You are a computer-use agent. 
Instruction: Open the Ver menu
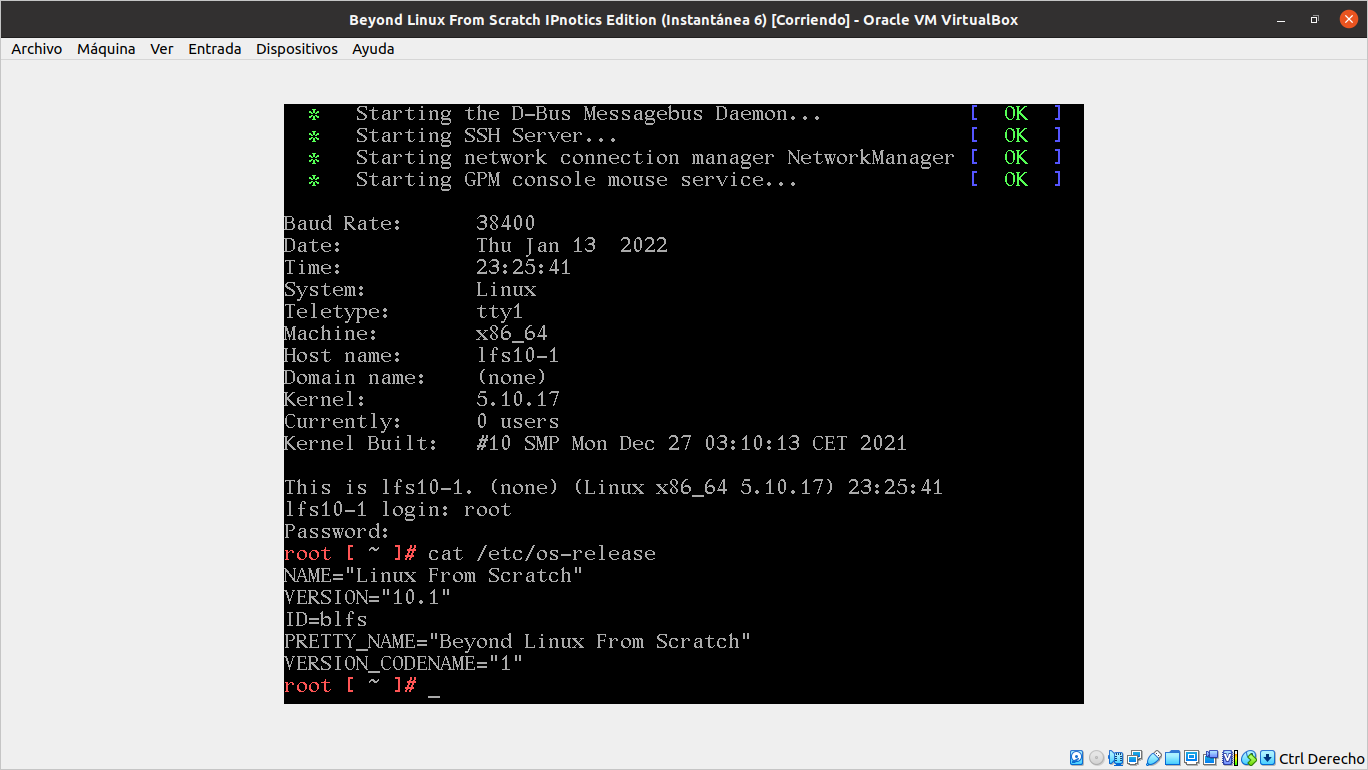[162, 49]
